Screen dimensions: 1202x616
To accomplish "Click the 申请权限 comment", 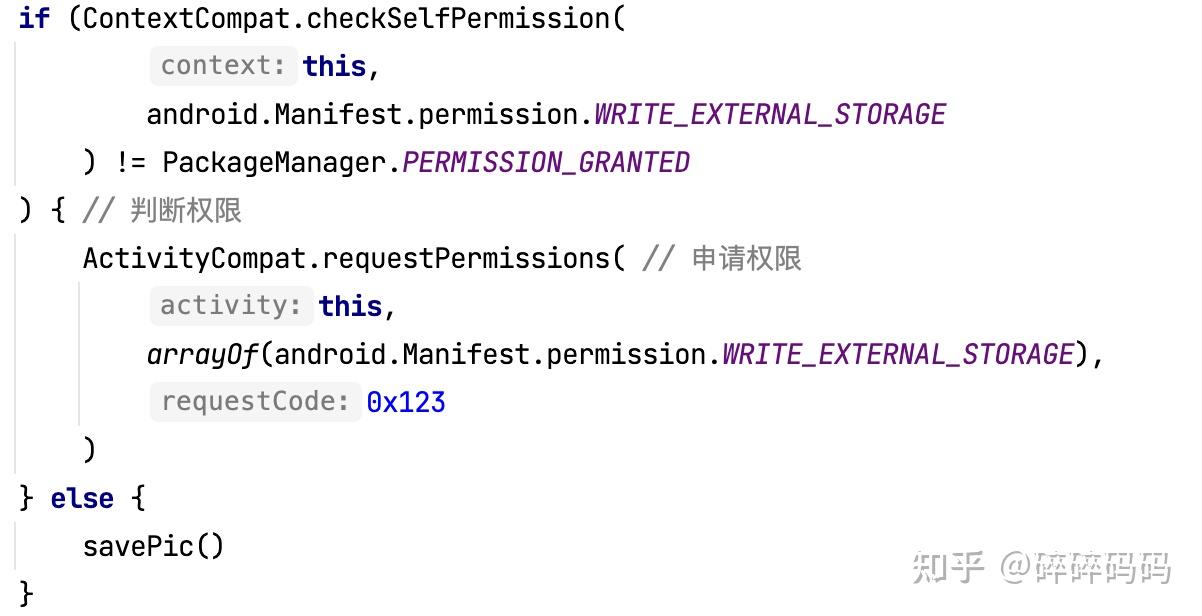I will tap(746, 258).
